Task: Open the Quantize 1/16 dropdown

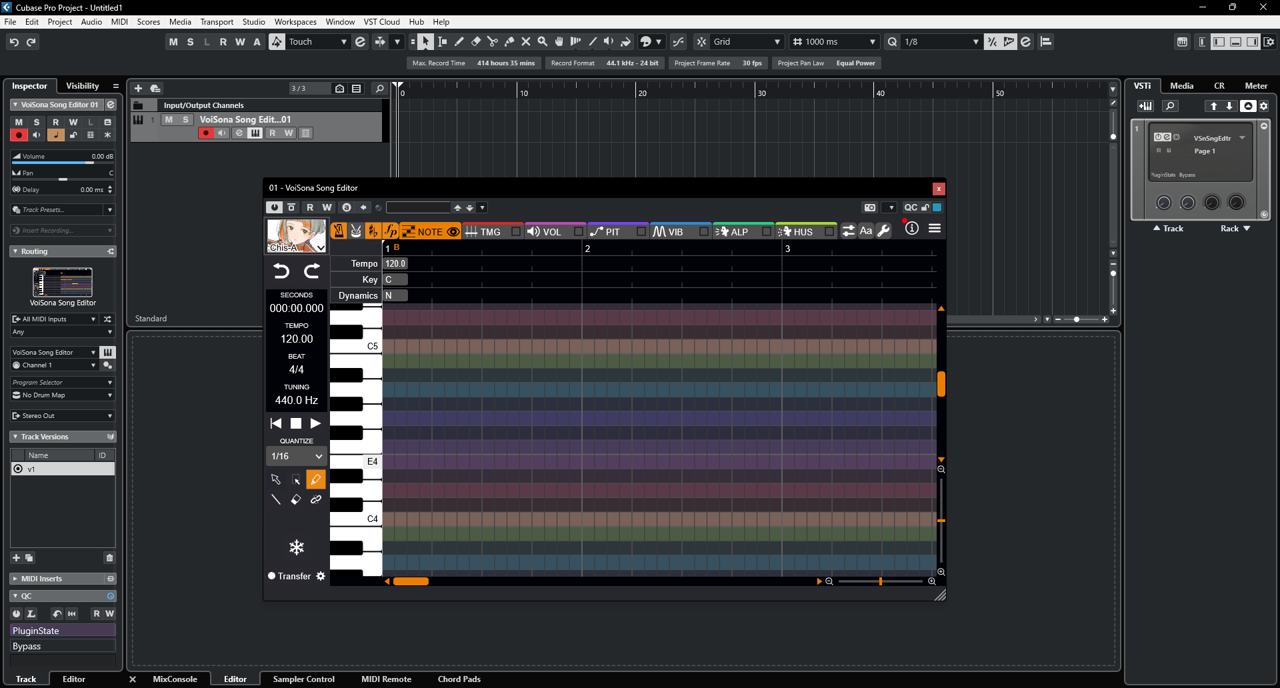Action: pyautogui.click(x=296, y=456)
